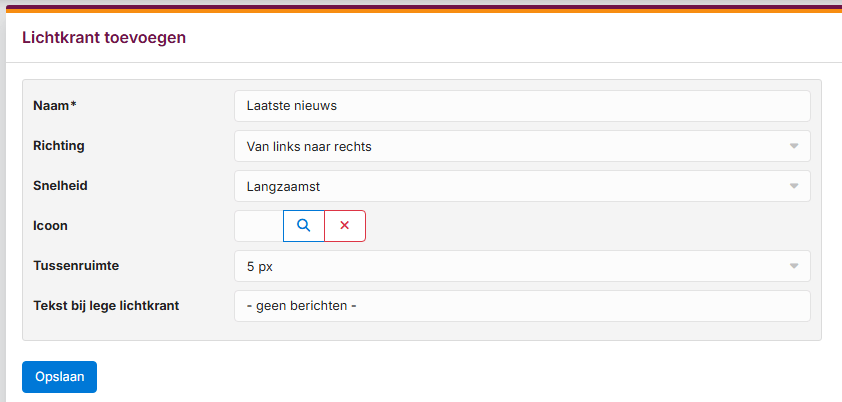Click the arrow on the Snelheid dropdown
This screenshot has width=842, height=402.
pos(794,186)
